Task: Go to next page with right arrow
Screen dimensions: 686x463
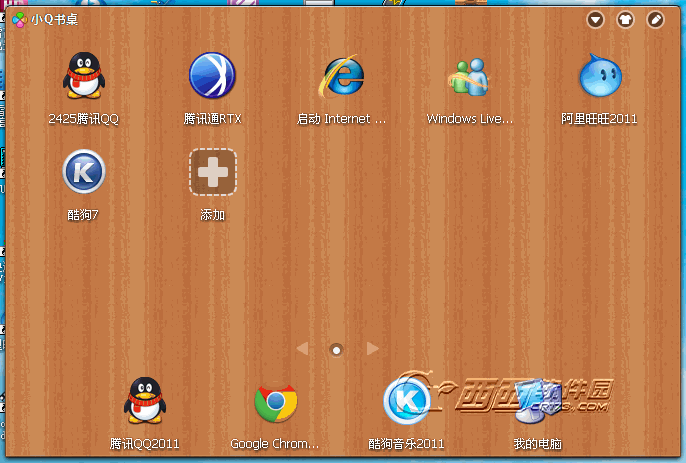Action: pyautogui.click(x=372, y=349)
